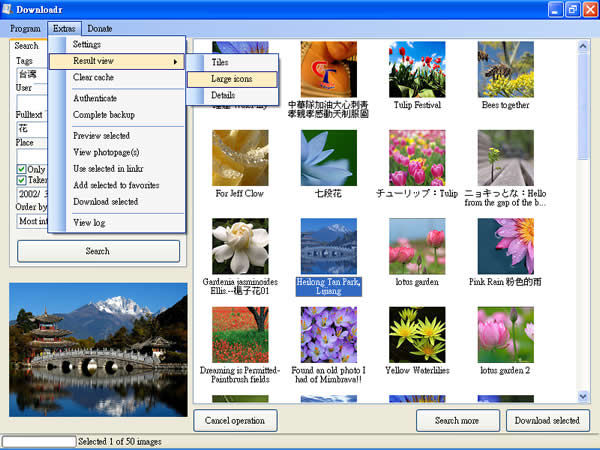Toggle the 'Taken' checkbox in search panel
The width and height of the screenshot is (600, 450).
coord(22,181)
